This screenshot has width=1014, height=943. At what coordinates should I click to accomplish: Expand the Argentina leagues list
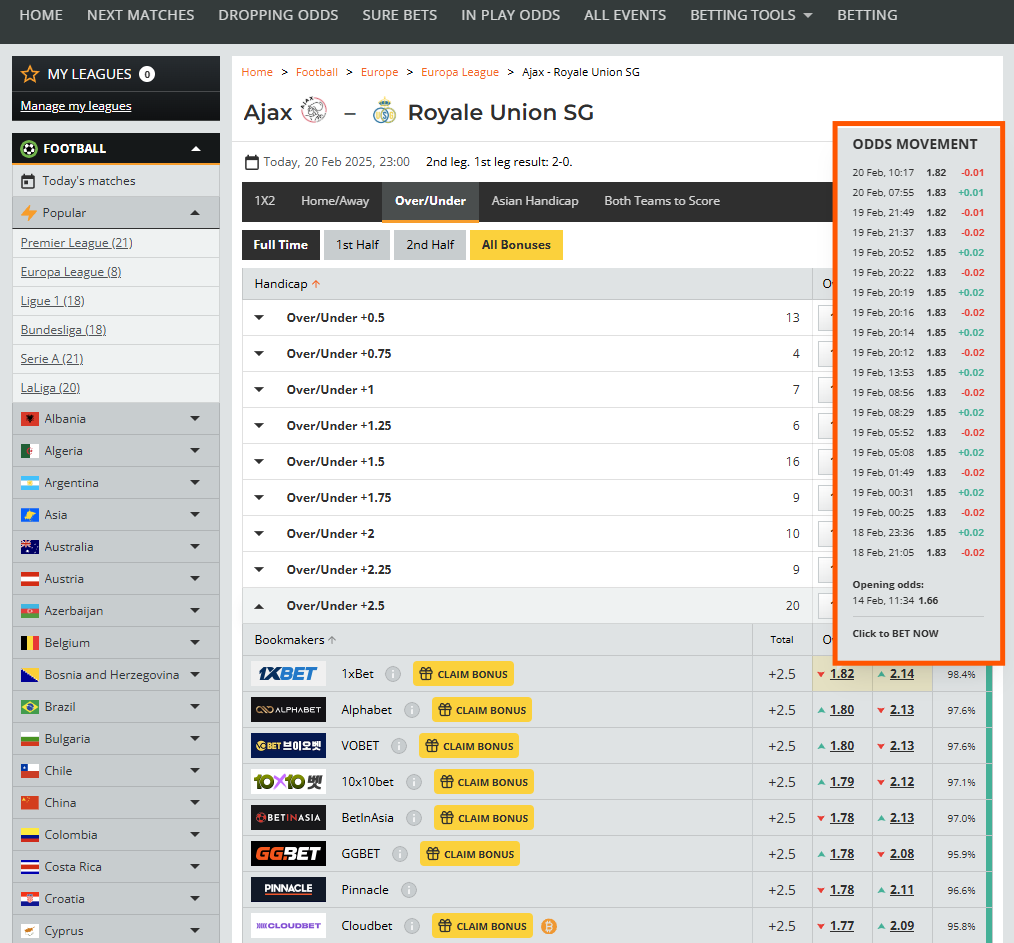tap(195, 483)
